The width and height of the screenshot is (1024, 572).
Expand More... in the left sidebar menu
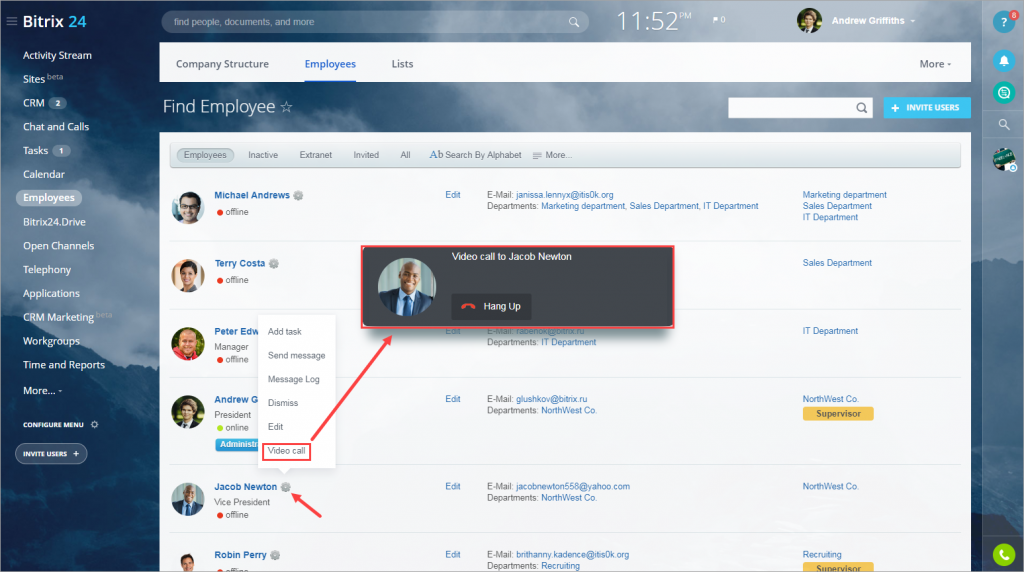click(x=42, y=390)
